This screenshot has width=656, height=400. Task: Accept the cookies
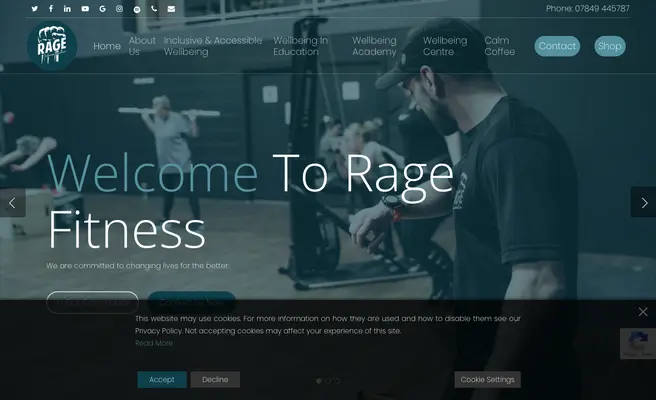[162, 380]
